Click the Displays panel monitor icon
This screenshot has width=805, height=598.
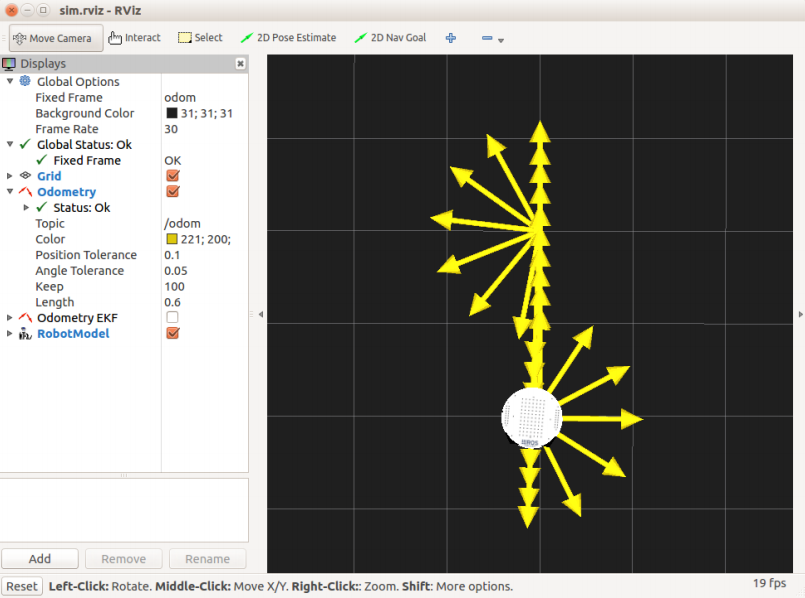pos(9,64)
